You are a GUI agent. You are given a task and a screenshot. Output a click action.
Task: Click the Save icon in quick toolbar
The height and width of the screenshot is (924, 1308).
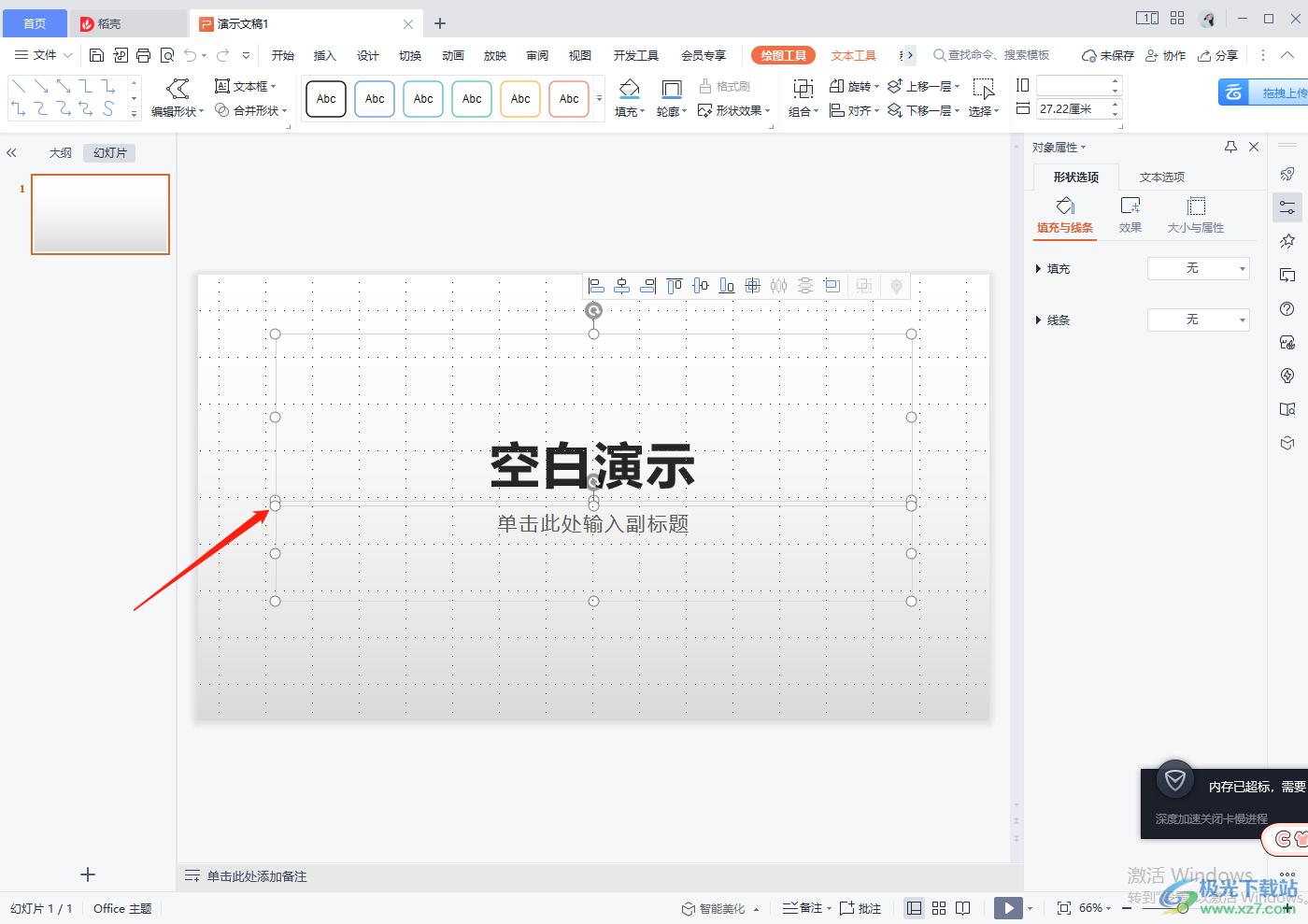96,55
